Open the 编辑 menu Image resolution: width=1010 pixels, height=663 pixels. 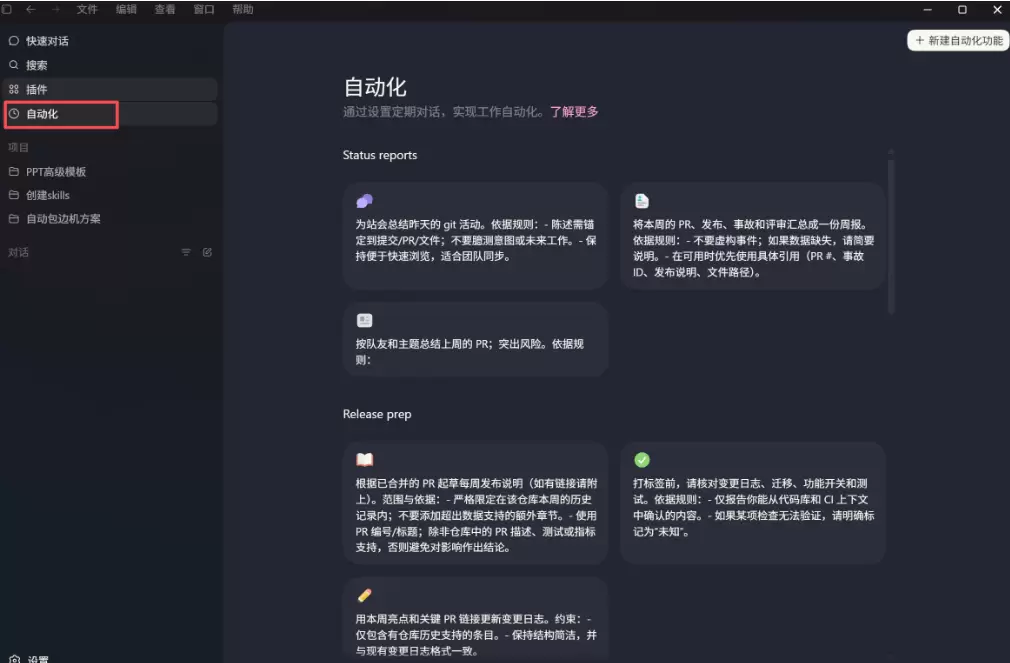(x=126, y=10)
